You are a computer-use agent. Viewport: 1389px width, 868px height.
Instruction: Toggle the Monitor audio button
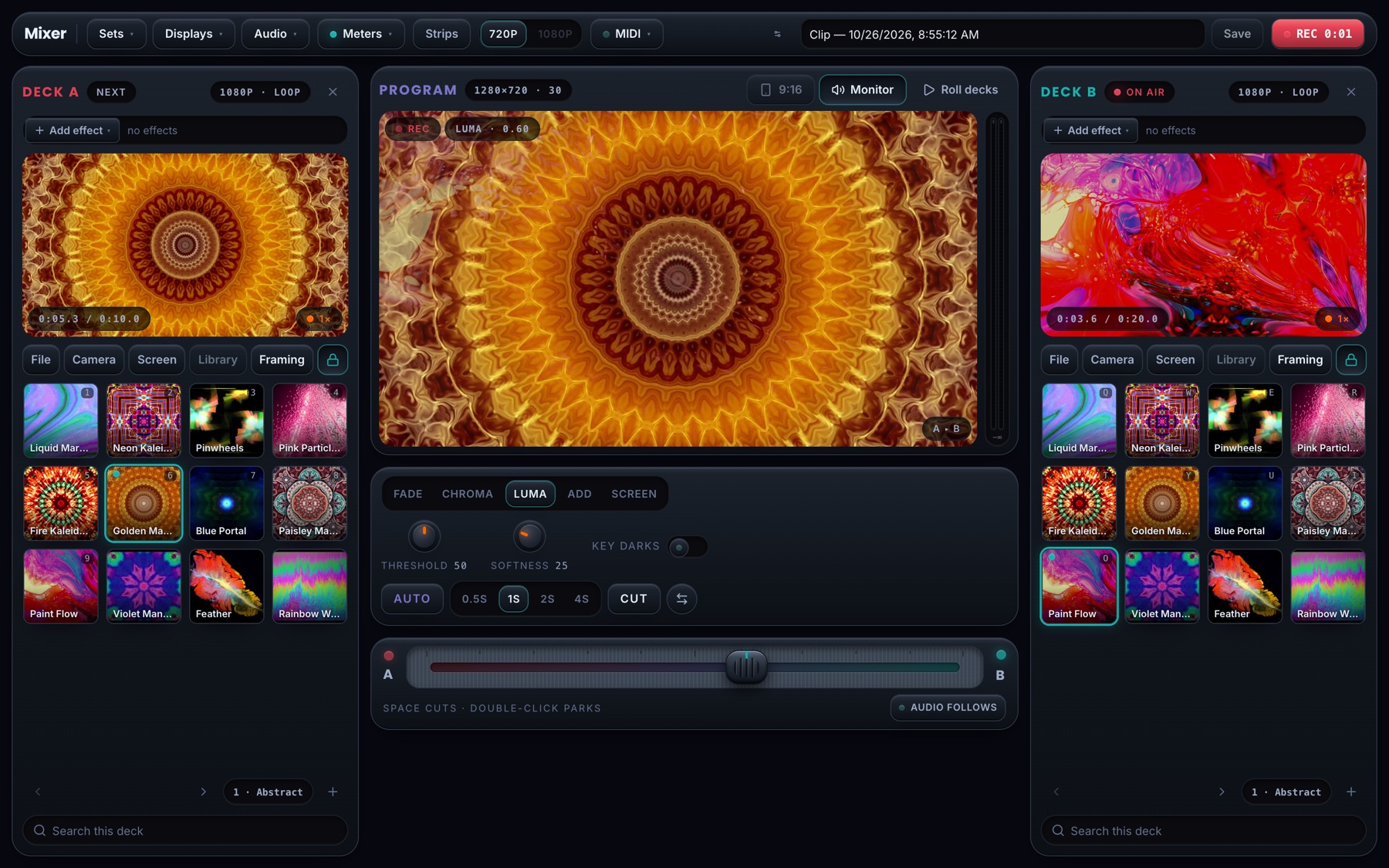point(863,90)
